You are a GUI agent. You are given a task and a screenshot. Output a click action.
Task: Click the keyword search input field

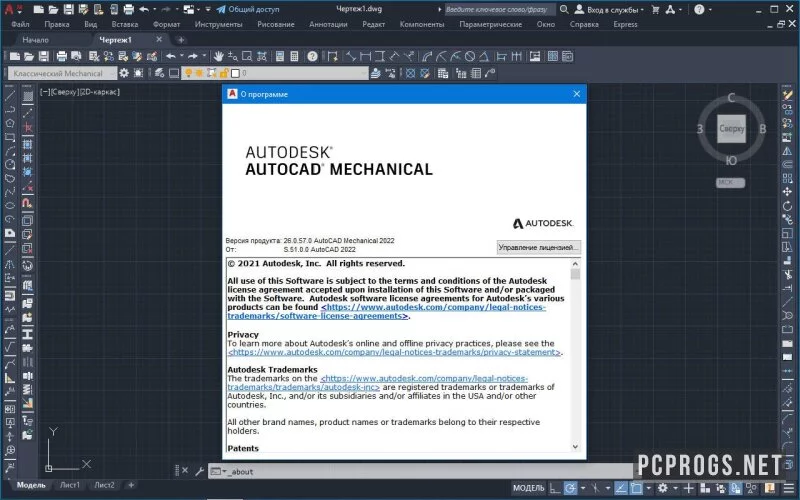click(500, 9)
